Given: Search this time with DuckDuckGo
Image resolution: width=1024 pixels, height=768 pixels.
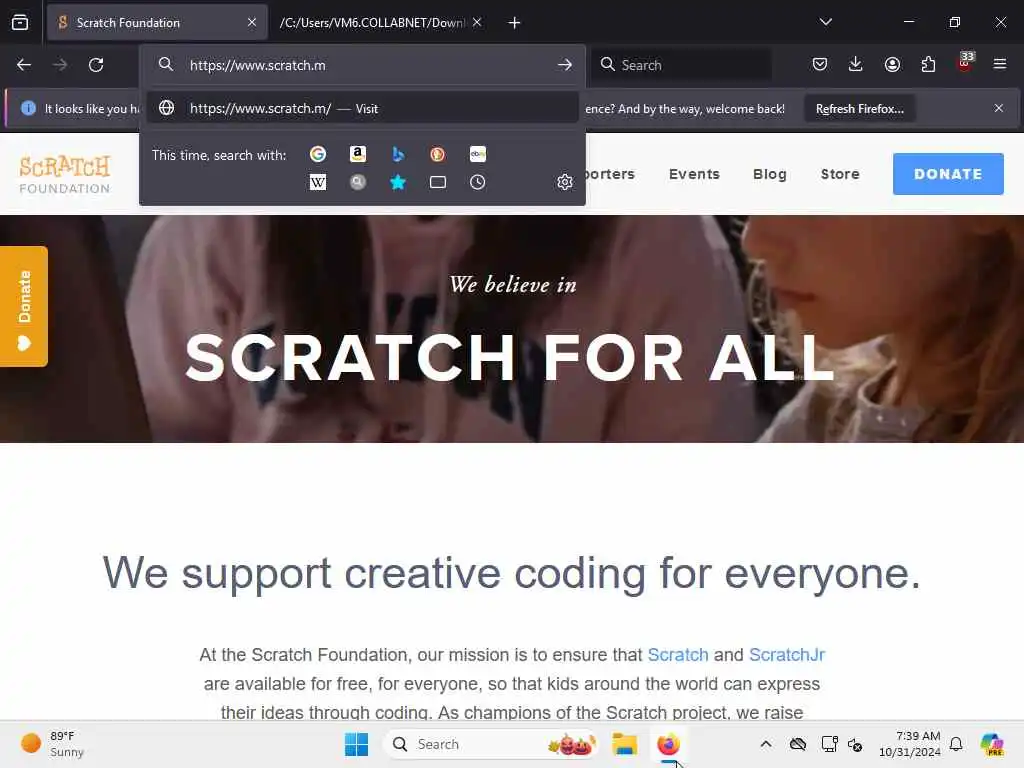Looking at the screenshot, I should [x=438, y=154].
